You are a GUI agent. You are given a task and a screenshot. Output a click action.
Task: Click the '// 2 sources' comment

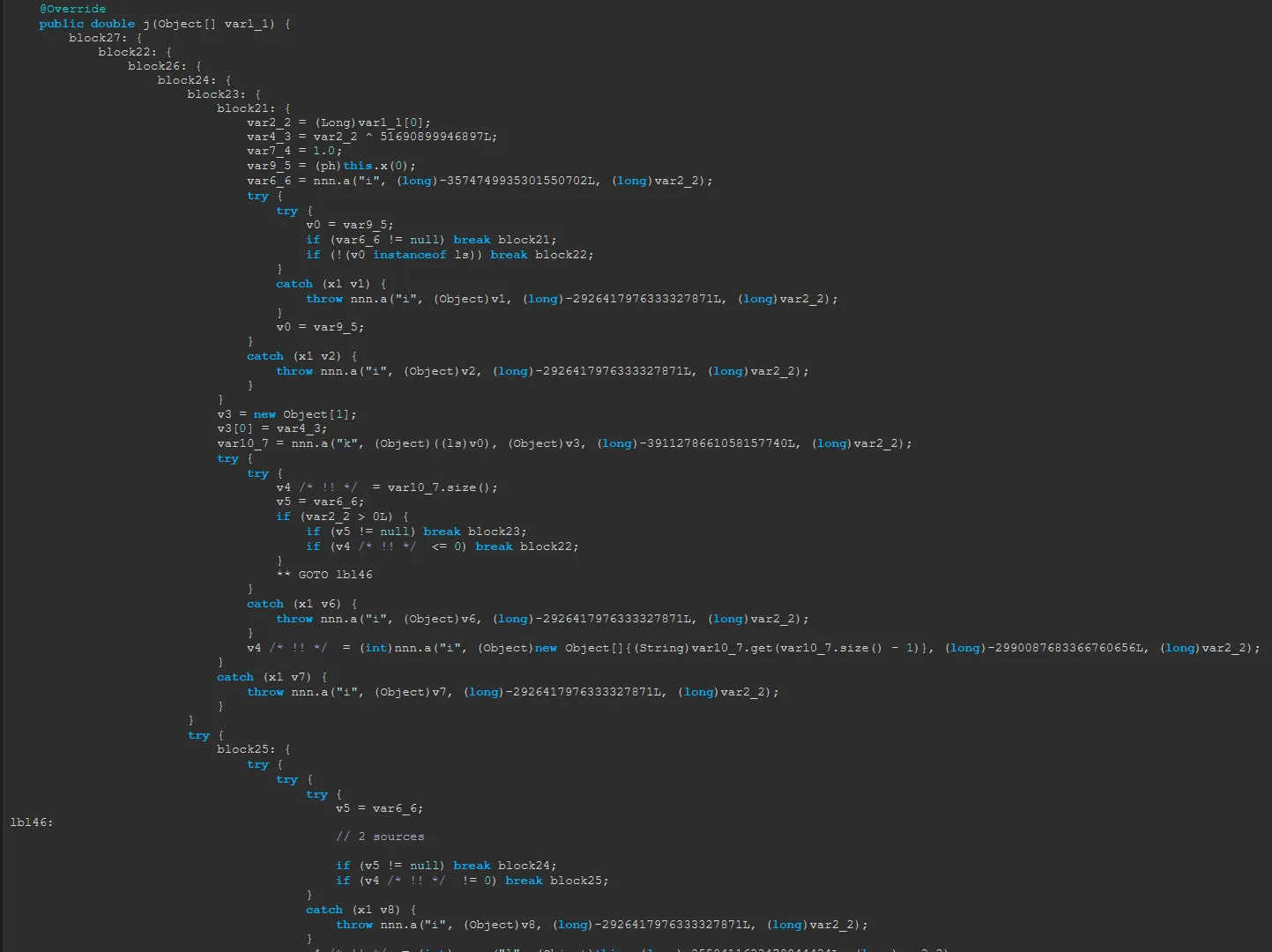(380, 837)
